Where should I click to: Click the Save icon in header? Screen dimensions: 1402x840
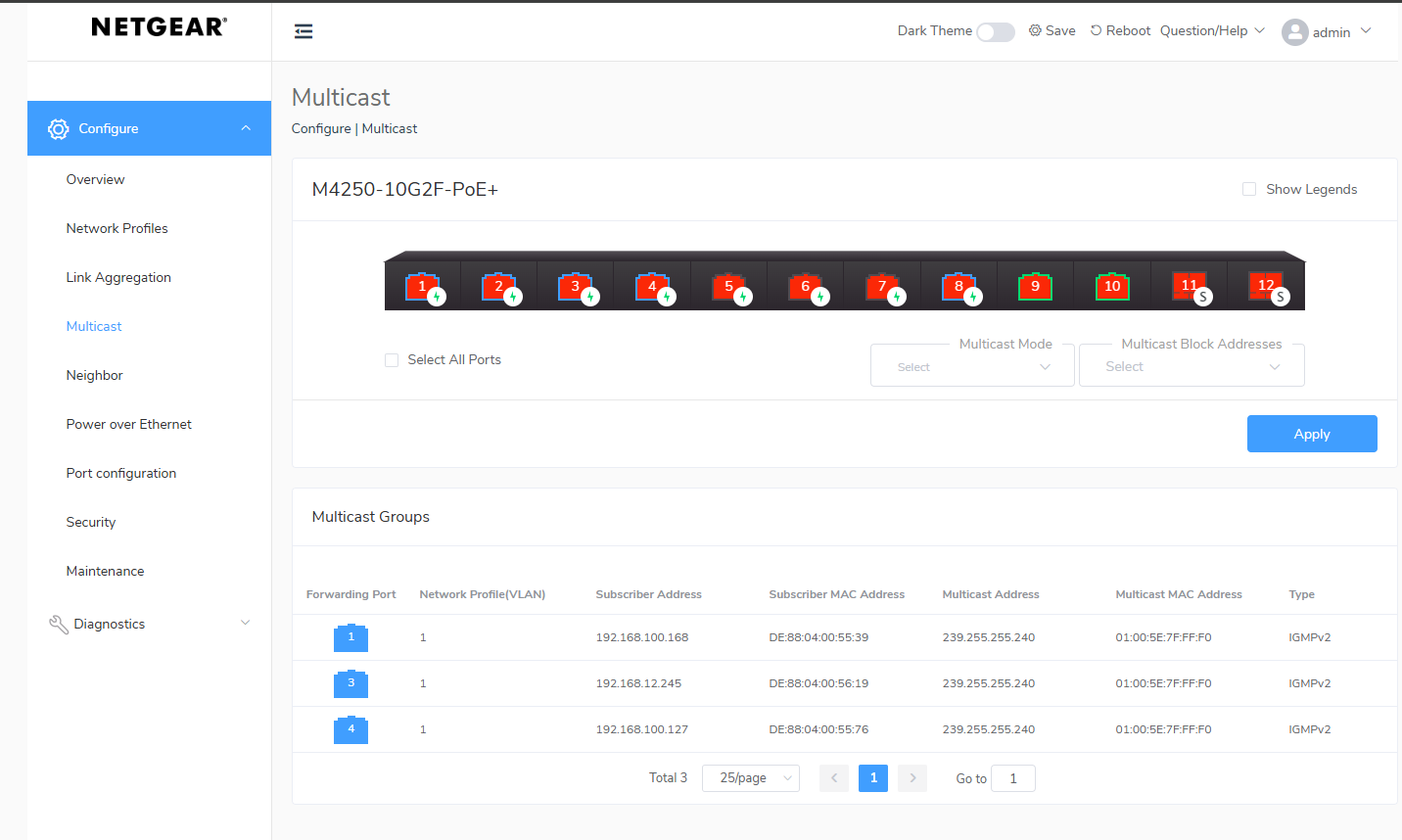(1035, 31)
